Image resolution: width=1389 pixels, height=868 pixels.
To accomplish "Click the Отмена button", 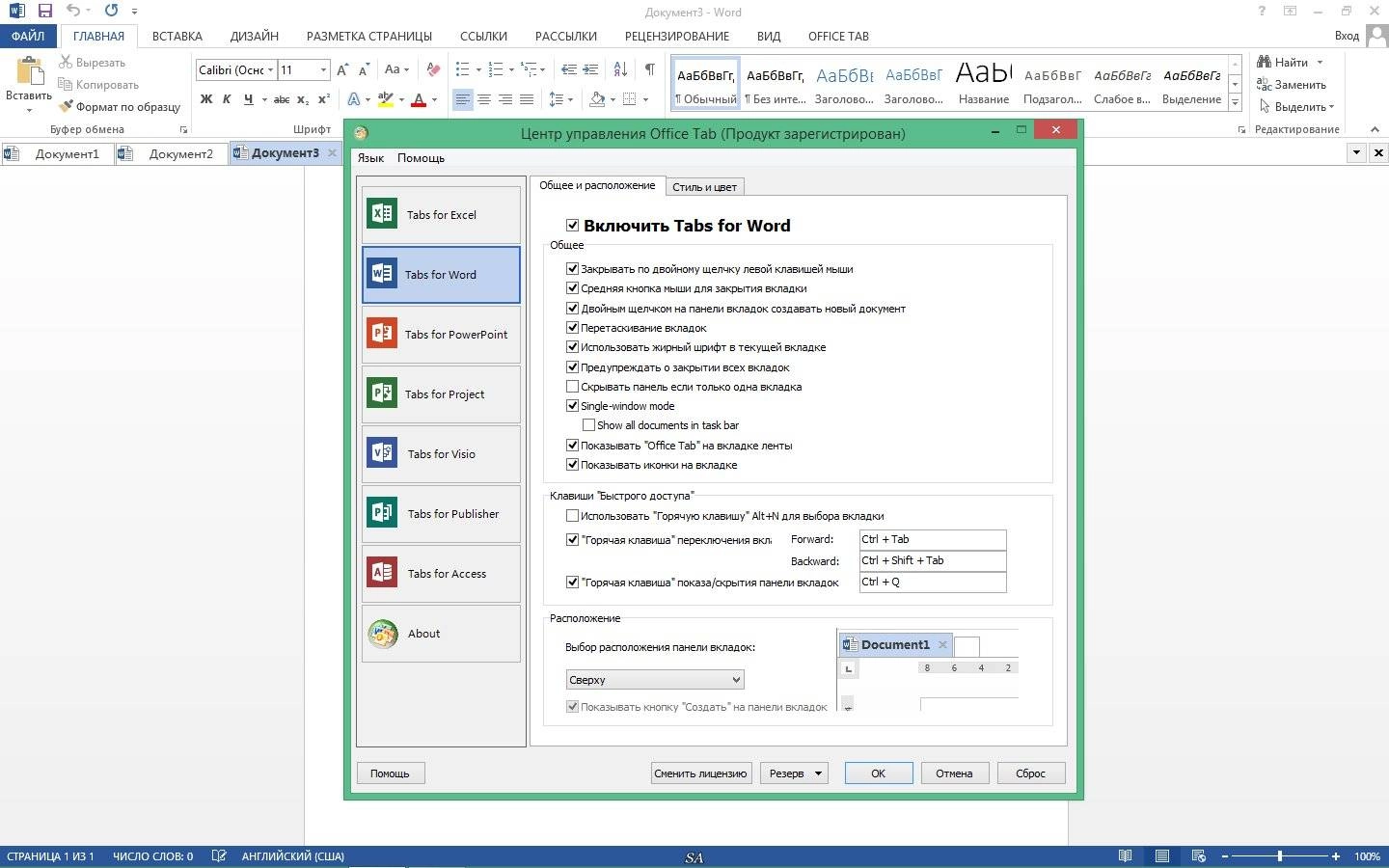I will point(954,773).
